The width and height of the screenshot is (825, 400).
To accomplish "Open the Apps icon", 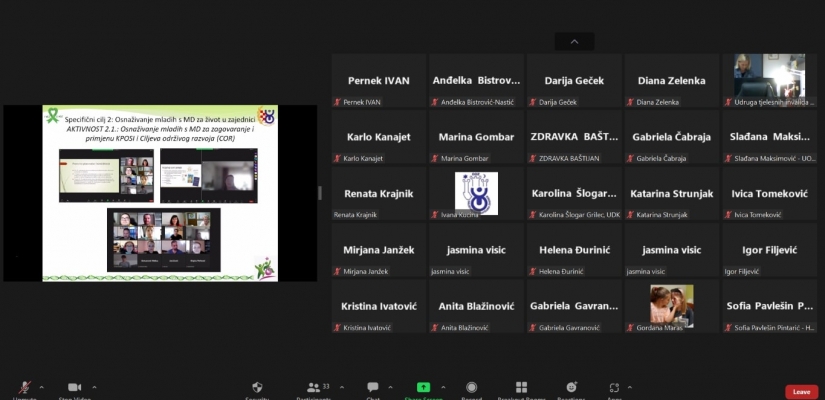I will pyautogui.click(x=614, y=388).
